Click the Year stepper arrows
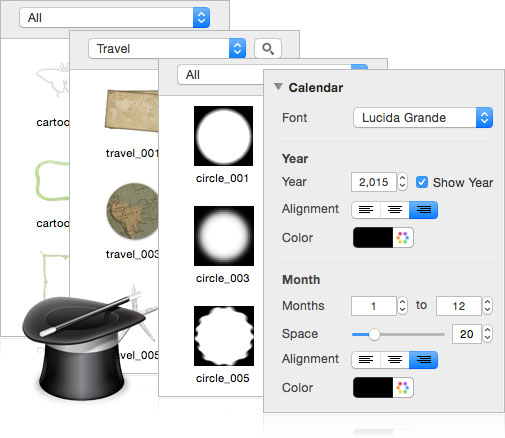The height and width of the screenshot is (438, 505). [402, 182]
